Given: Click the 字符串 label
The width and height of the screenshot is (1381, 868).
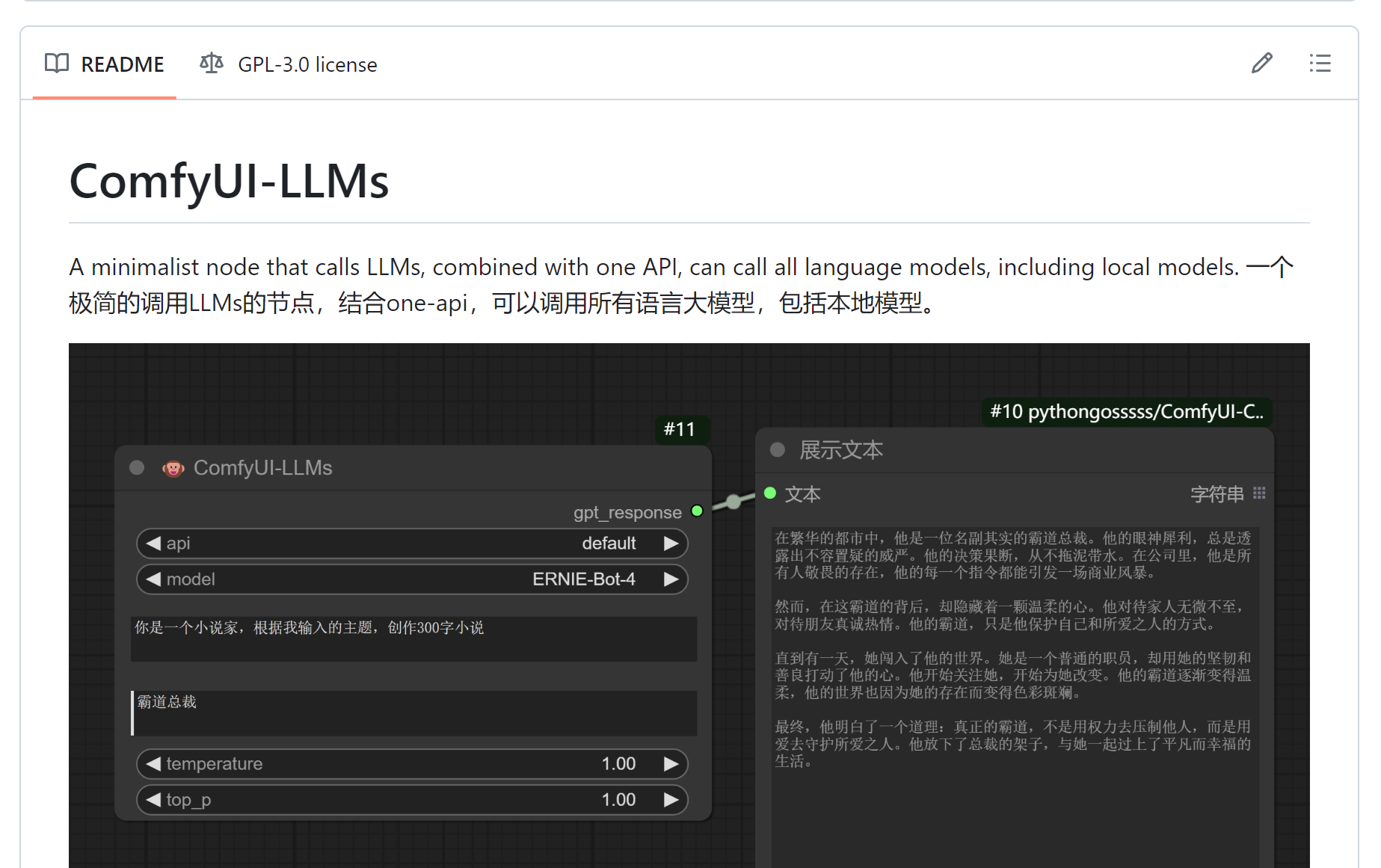Looking at the screenshot, I should [x=1217, y=493].
